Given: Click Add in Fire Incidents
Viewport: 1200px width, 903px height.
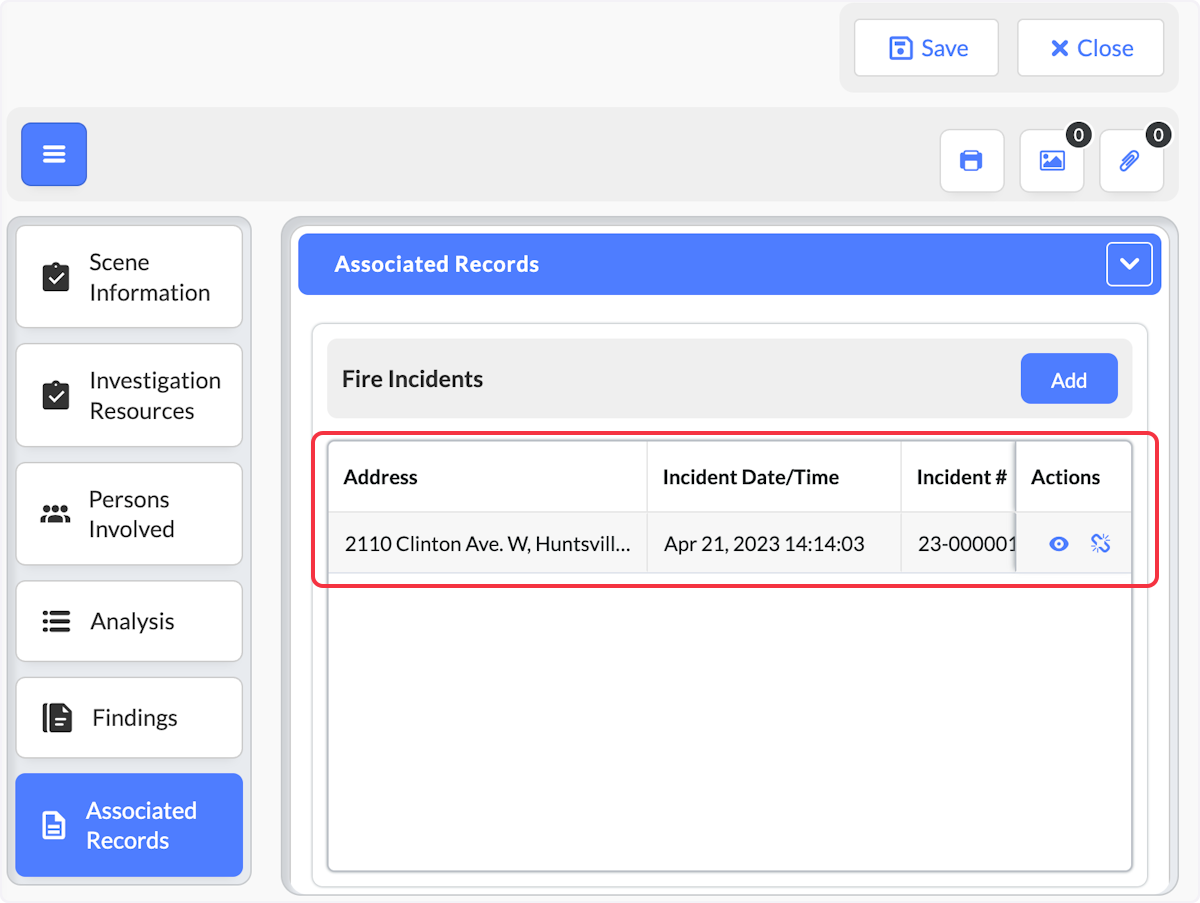Looking at the screenshot, I should pyautogui.click(x=1069, y=379).
